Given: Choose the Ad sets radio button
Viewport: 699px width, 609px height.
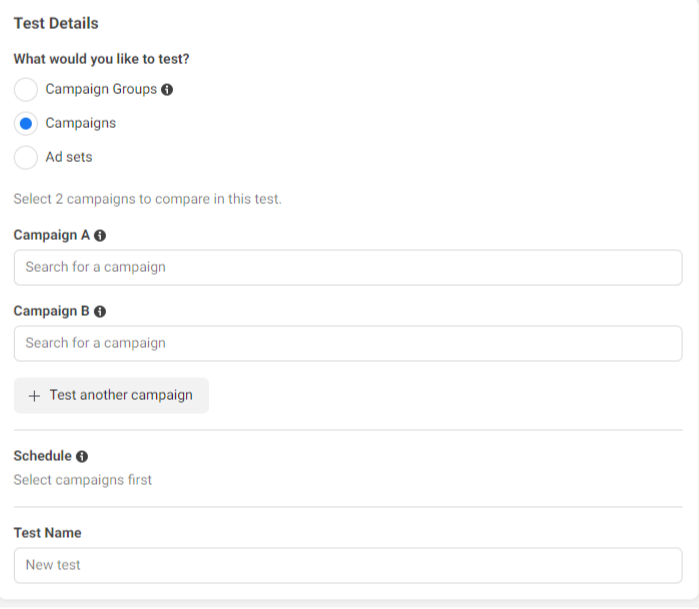Looking at the screenshot, I should (x=26, y=158).
